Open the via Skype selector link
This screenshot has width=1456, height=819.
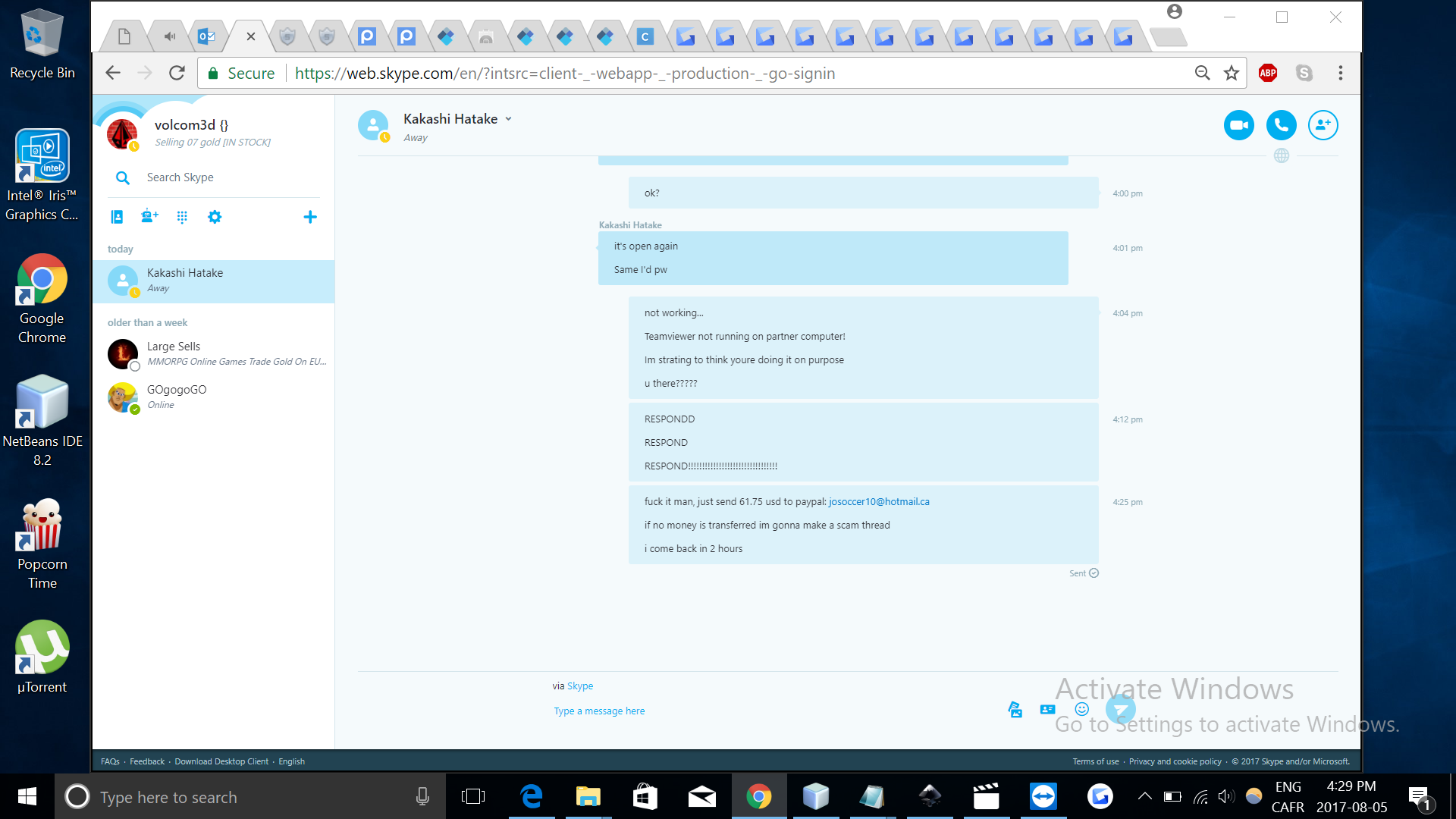point(580,686)
